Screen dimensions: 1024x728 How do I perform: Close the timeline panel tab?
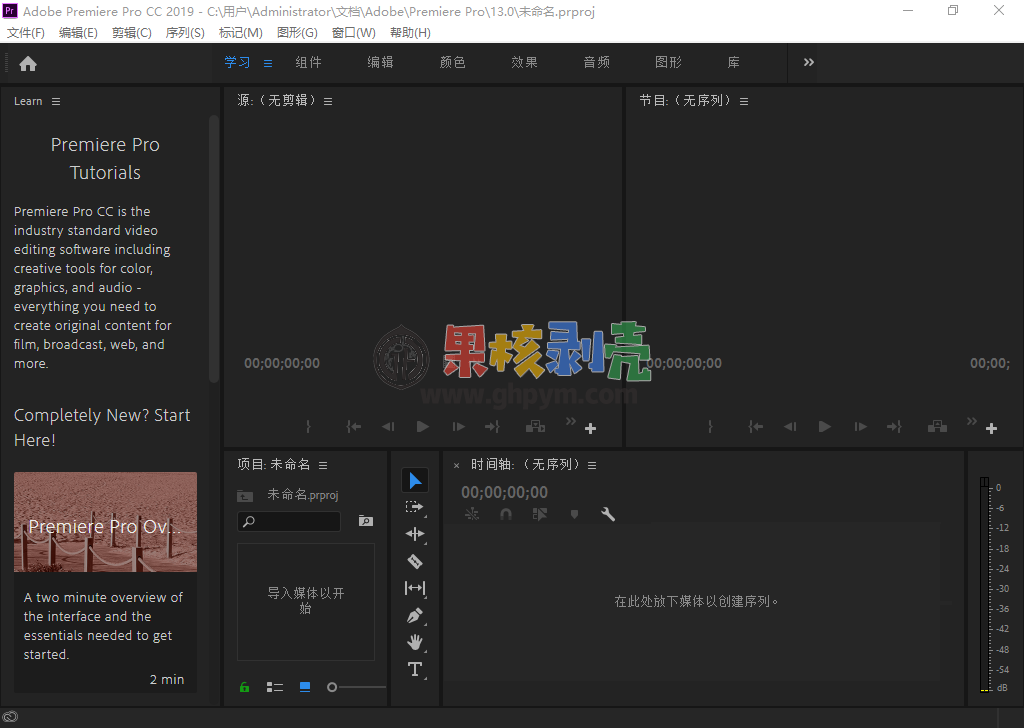pyautogui.click(x=456, y=466)
